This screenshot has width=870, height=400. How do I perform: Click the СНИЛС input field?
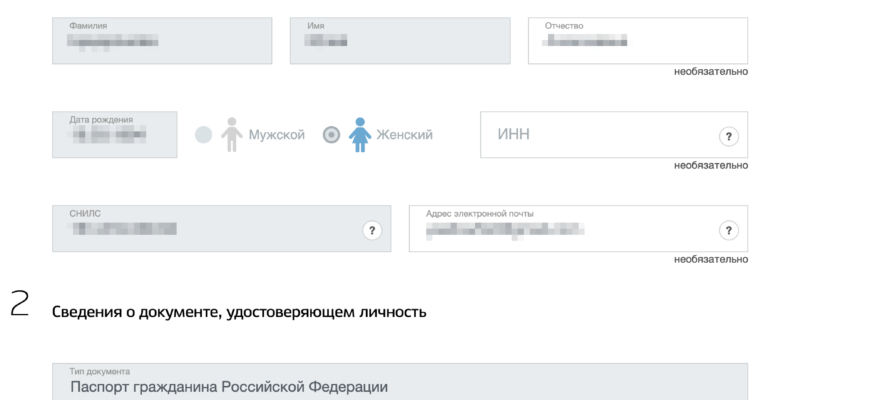[221, 229]
